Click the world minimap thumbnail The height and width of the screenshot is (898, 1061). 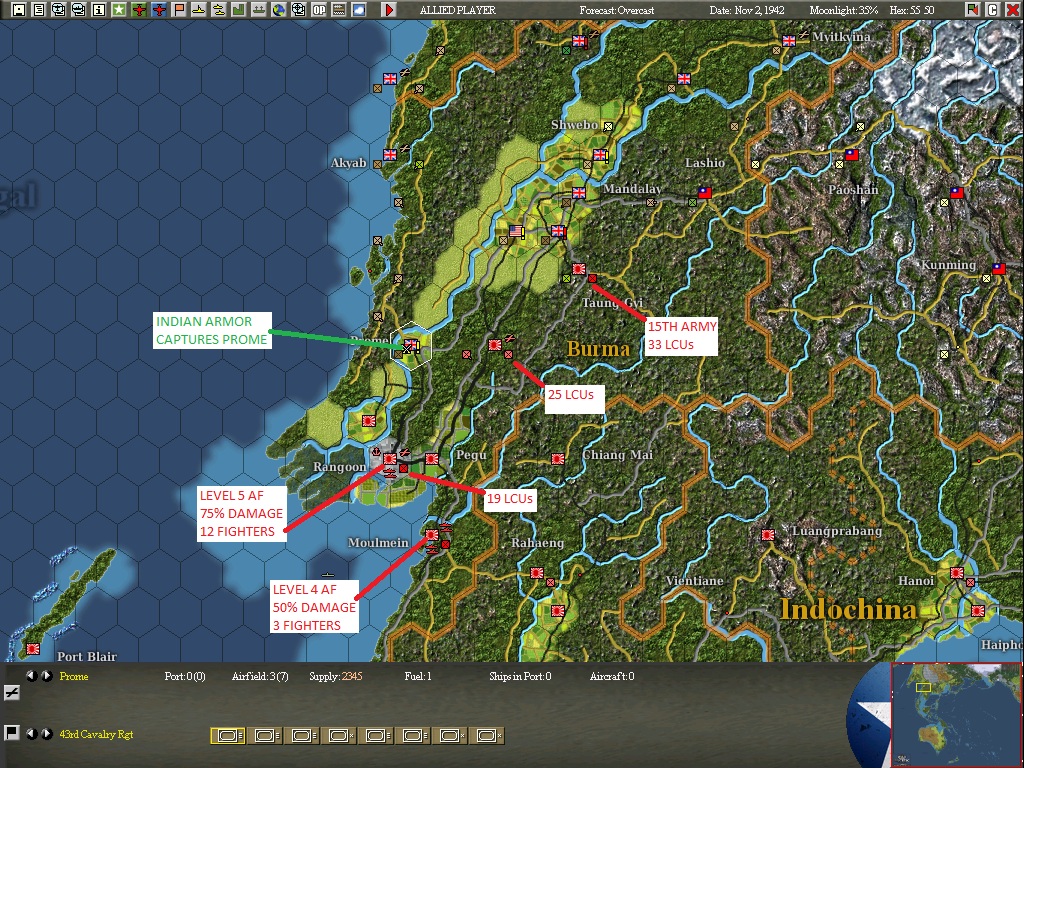pyautogui.click(x=956, y=715)
